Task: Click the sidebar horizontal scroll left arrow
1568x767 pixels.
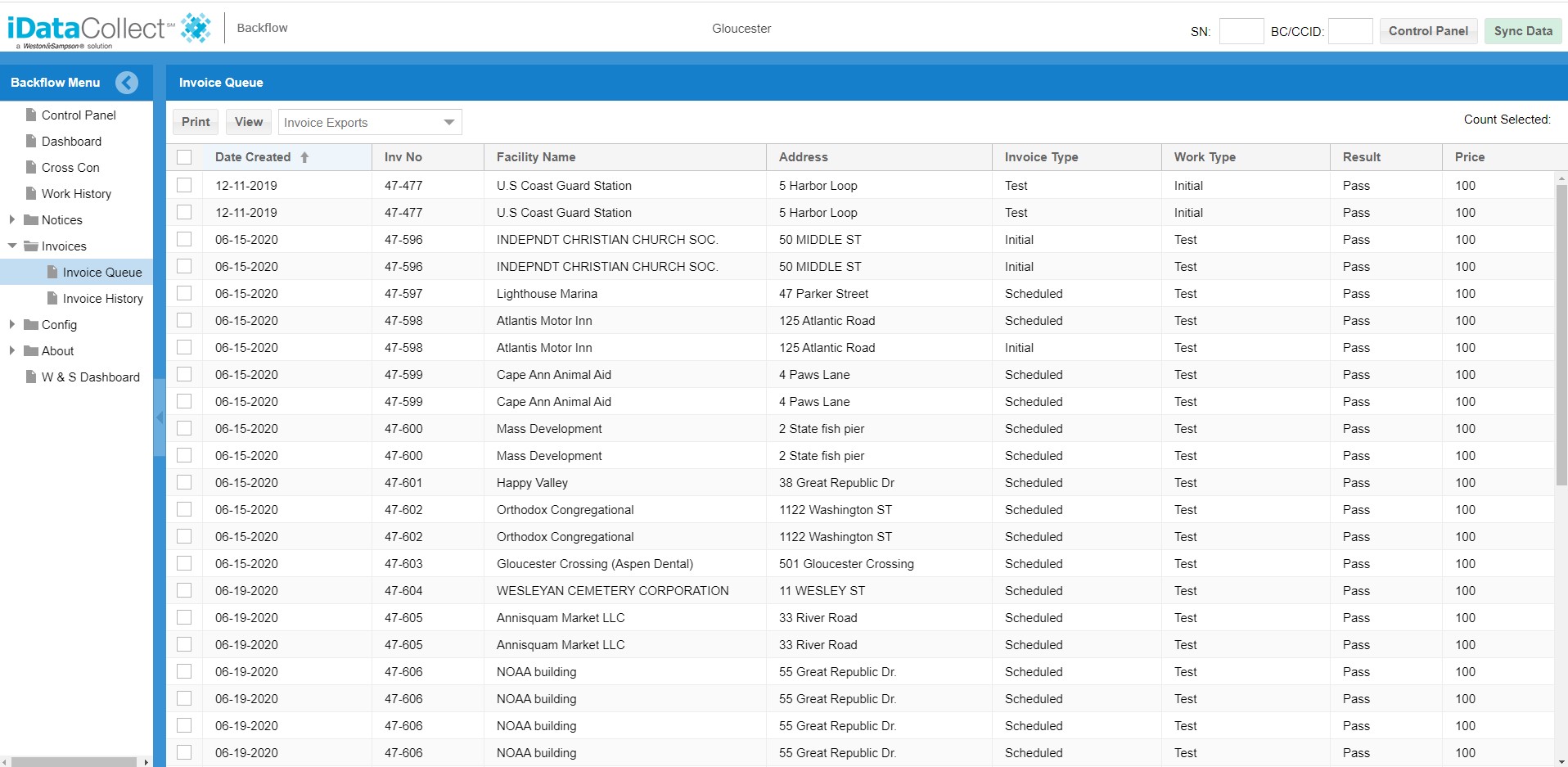Action: point(5,762)
